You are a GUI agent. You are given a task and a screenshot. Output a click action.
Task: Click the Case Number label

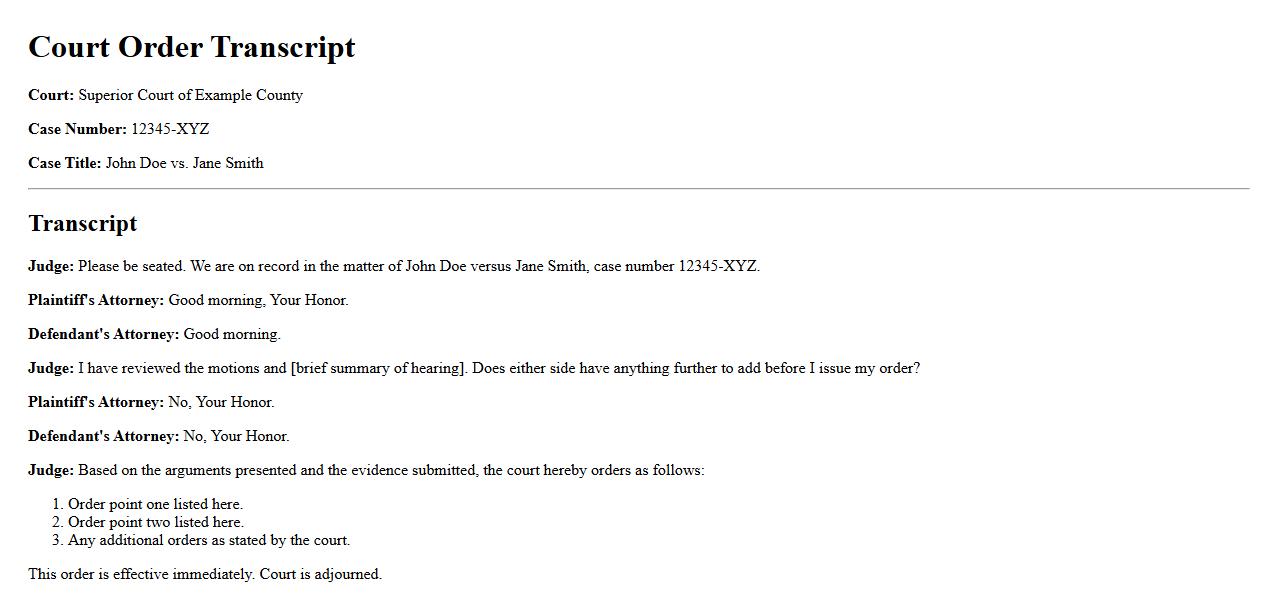(x=77, y=129)
